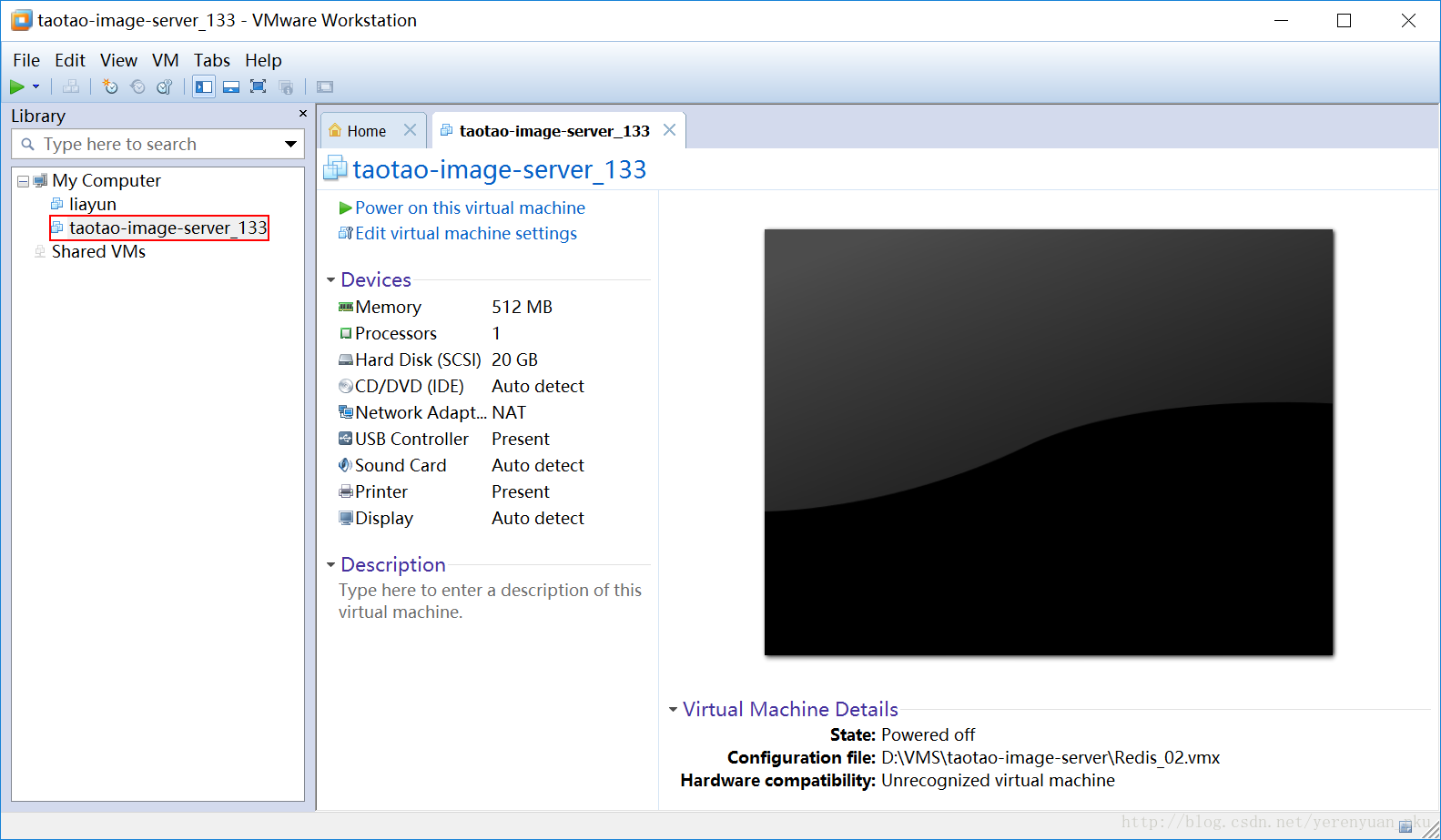1441x840 pixels.
Task: Open the snapshot manager toolbar icon
Action: pyautogui.click(x=165, y=87)
